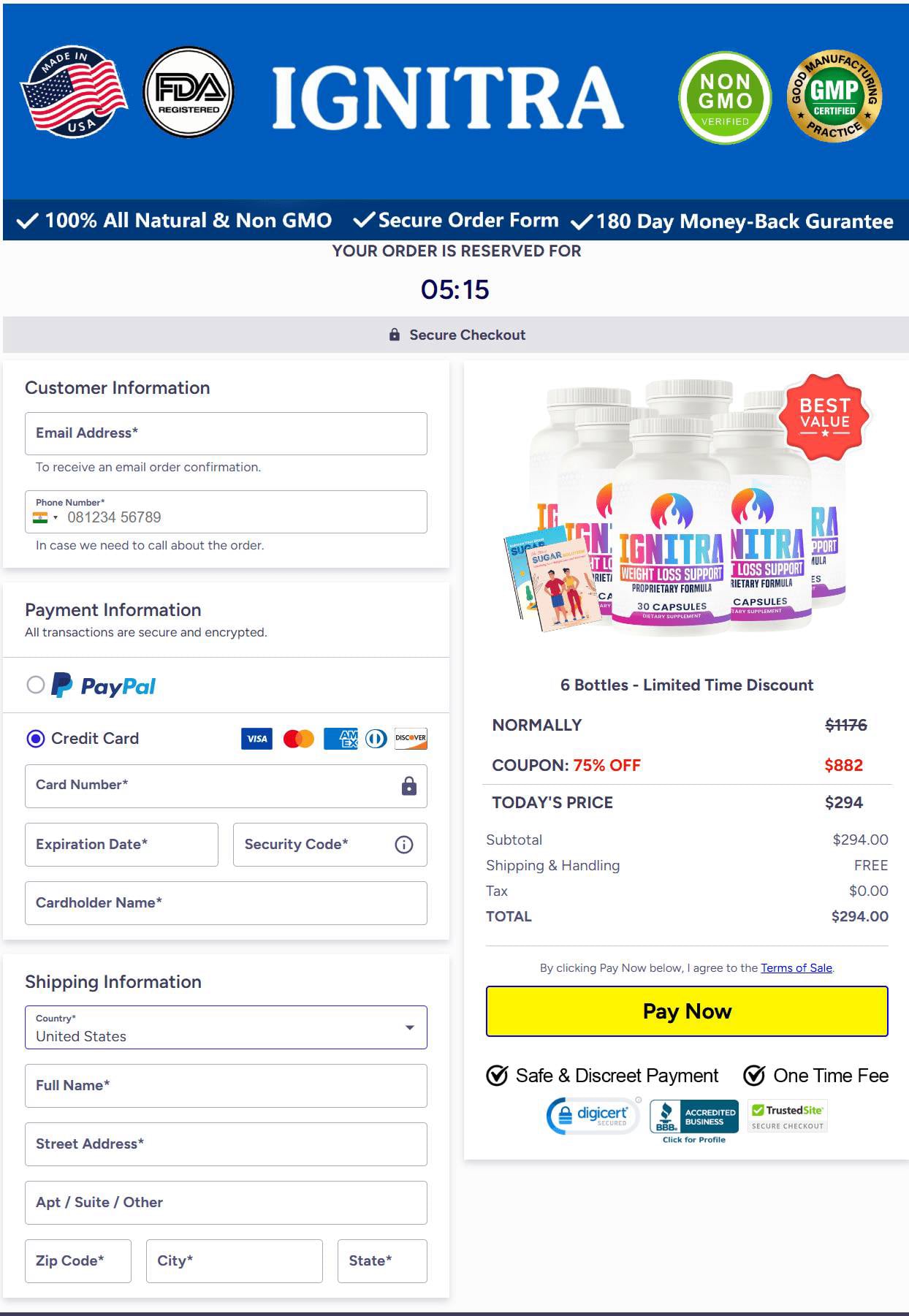Open the Terms of Sale link
This screenshot has width=909, height=1316.
tap(796, 967)
